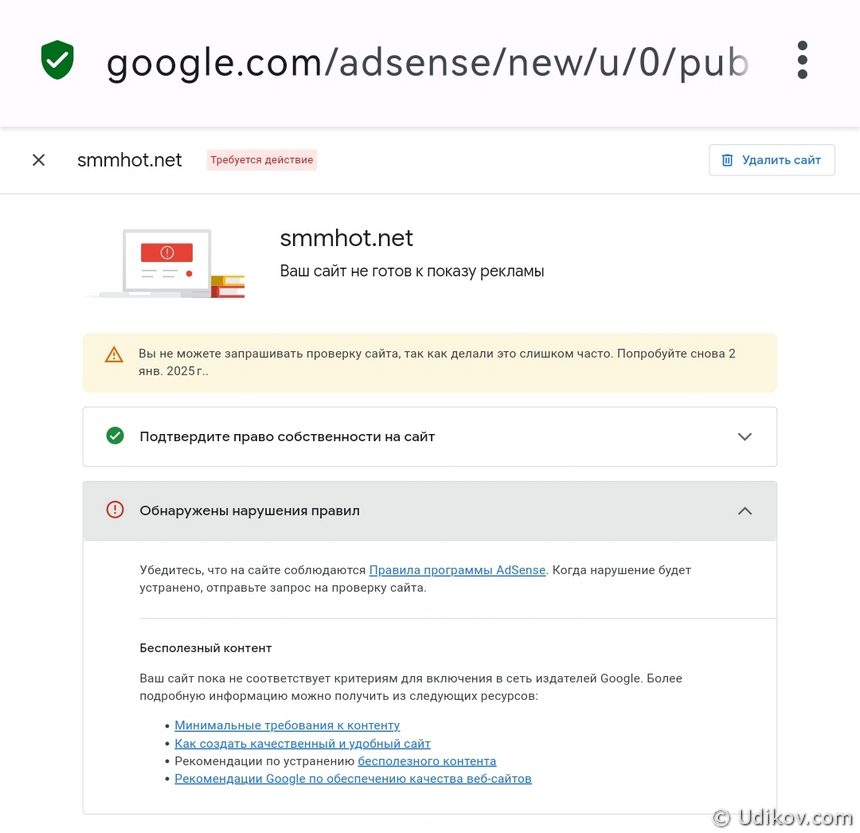Open the browser three-dot menu
The width and height of the screenshot is (860, 833).
802,61
